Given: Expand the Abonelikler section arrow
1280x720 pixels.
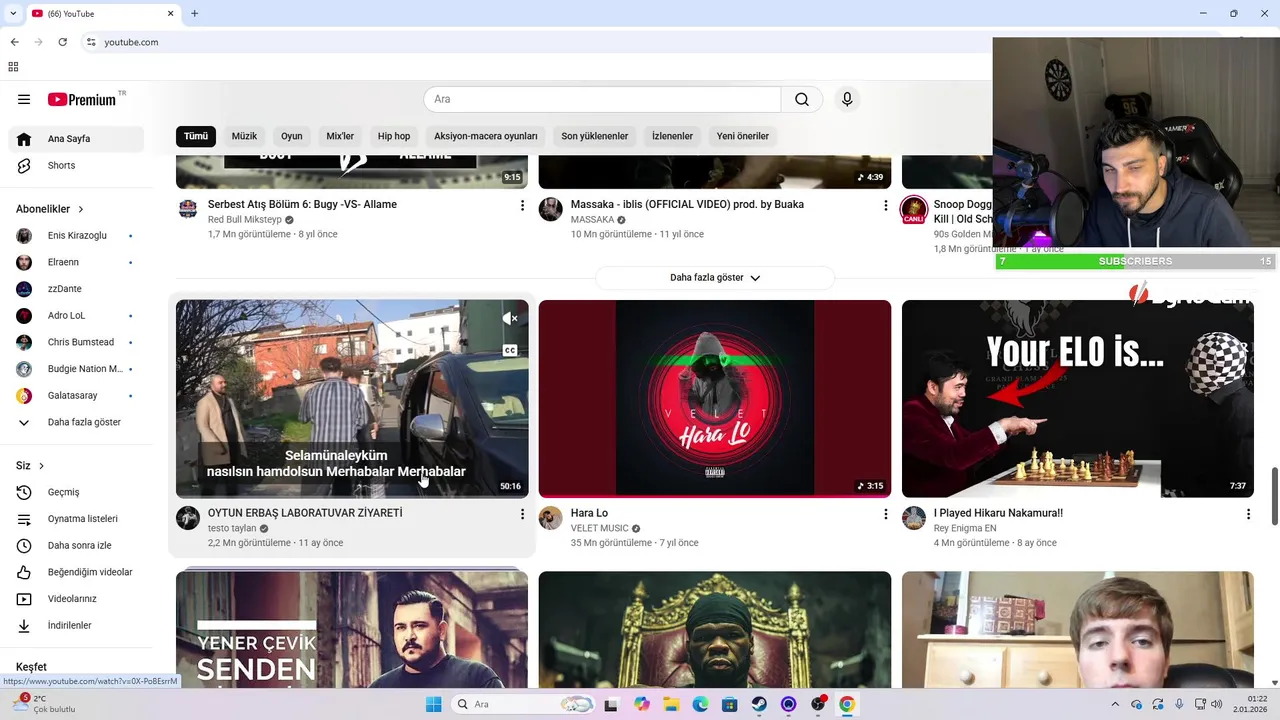Looking at the screenshot, I should [x=81, y=209].
